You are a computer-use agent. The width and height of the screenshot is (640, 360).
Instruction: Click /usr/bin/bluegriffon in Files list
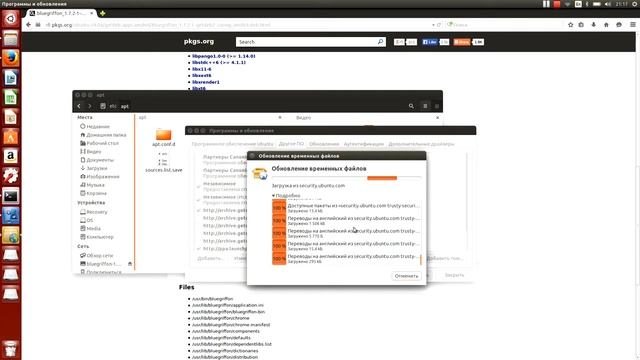tap(213, 299)
